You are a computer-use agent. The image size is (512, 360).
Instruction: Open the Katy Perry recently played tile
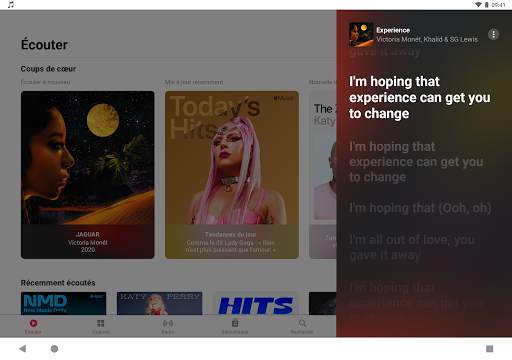(159, 303)
